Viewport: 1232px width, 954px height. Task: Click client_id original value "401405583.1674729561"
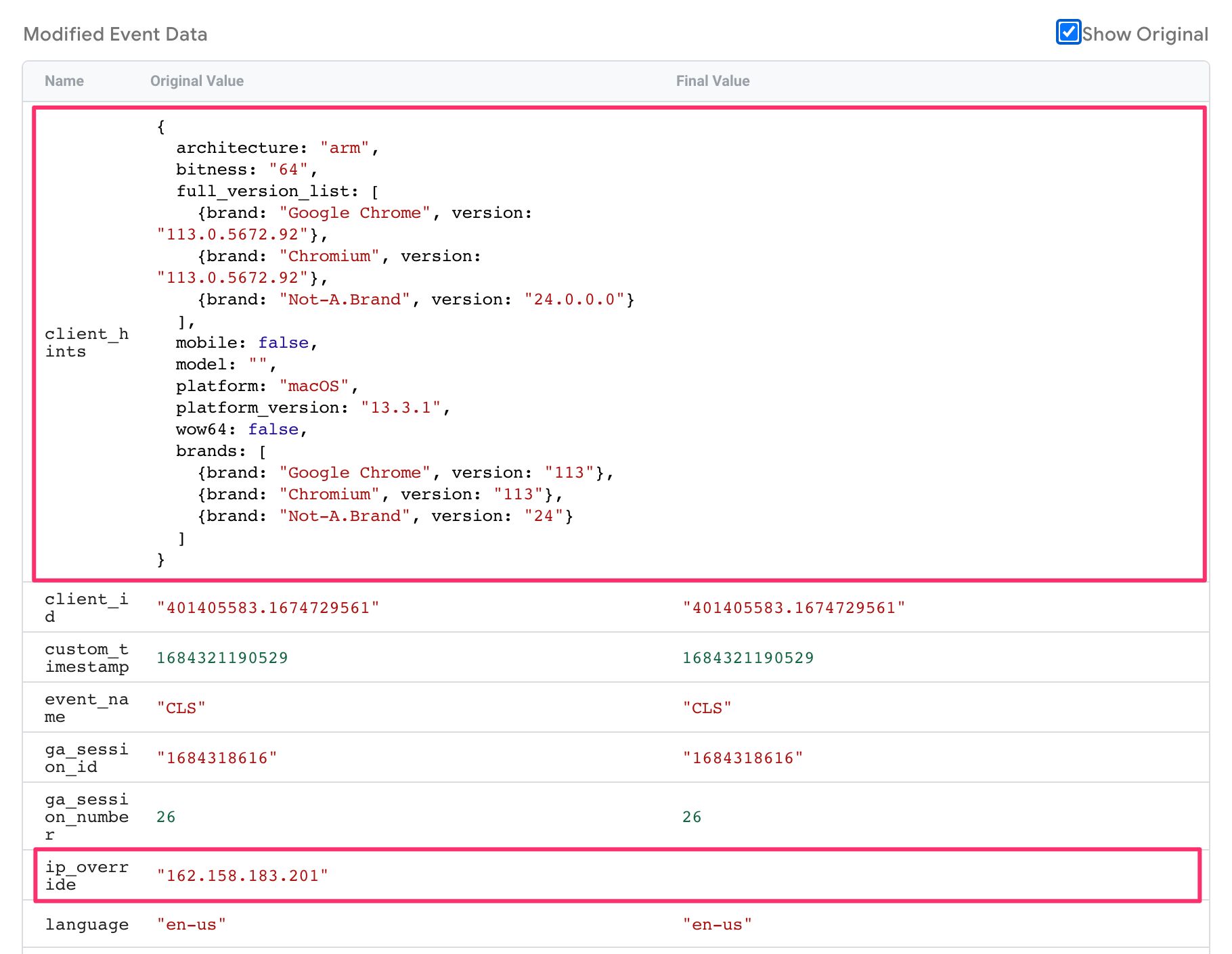point(268,608)
